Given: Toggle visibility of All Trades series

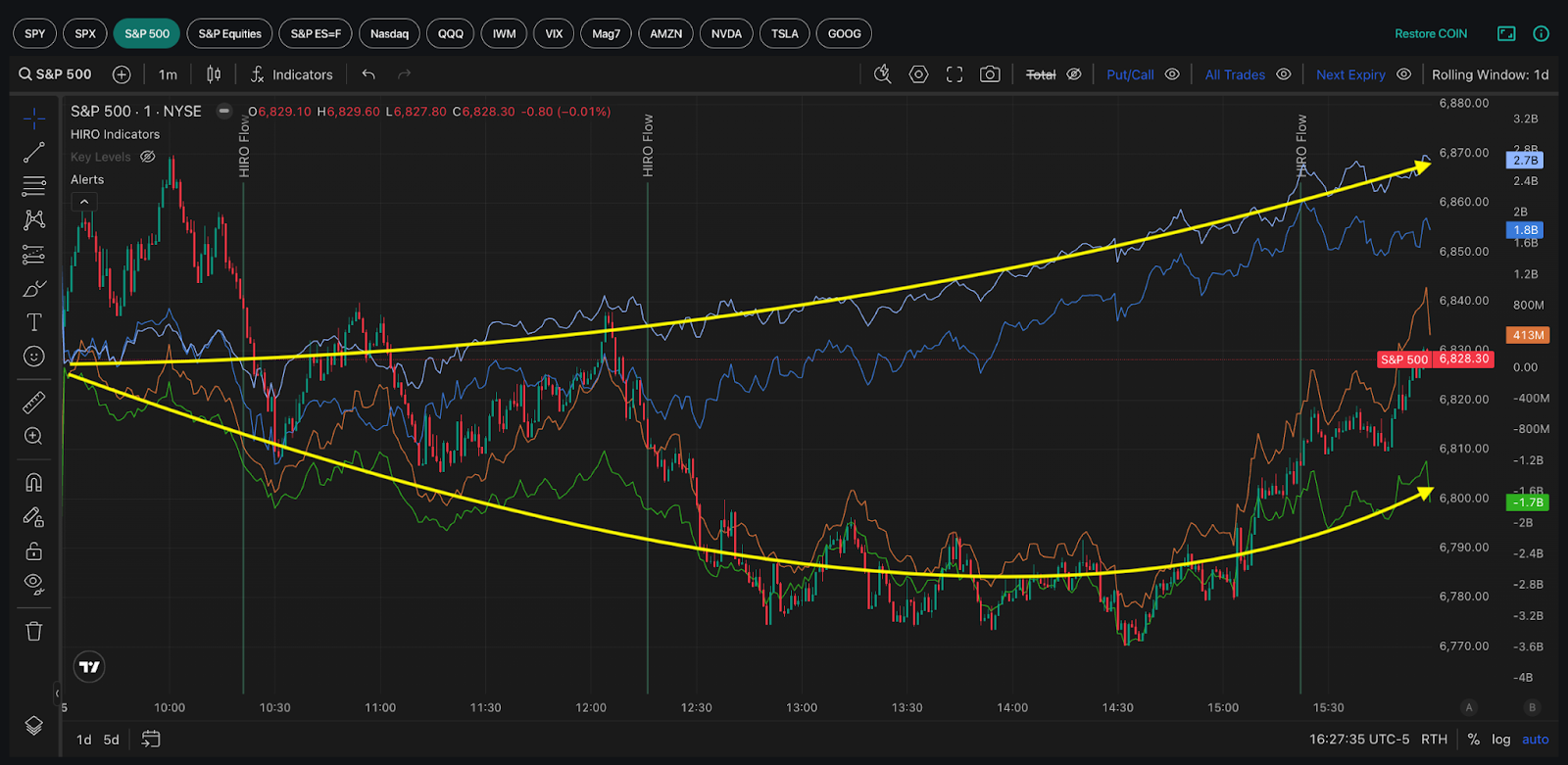Looking at the screenshot, I should 1284,74.
